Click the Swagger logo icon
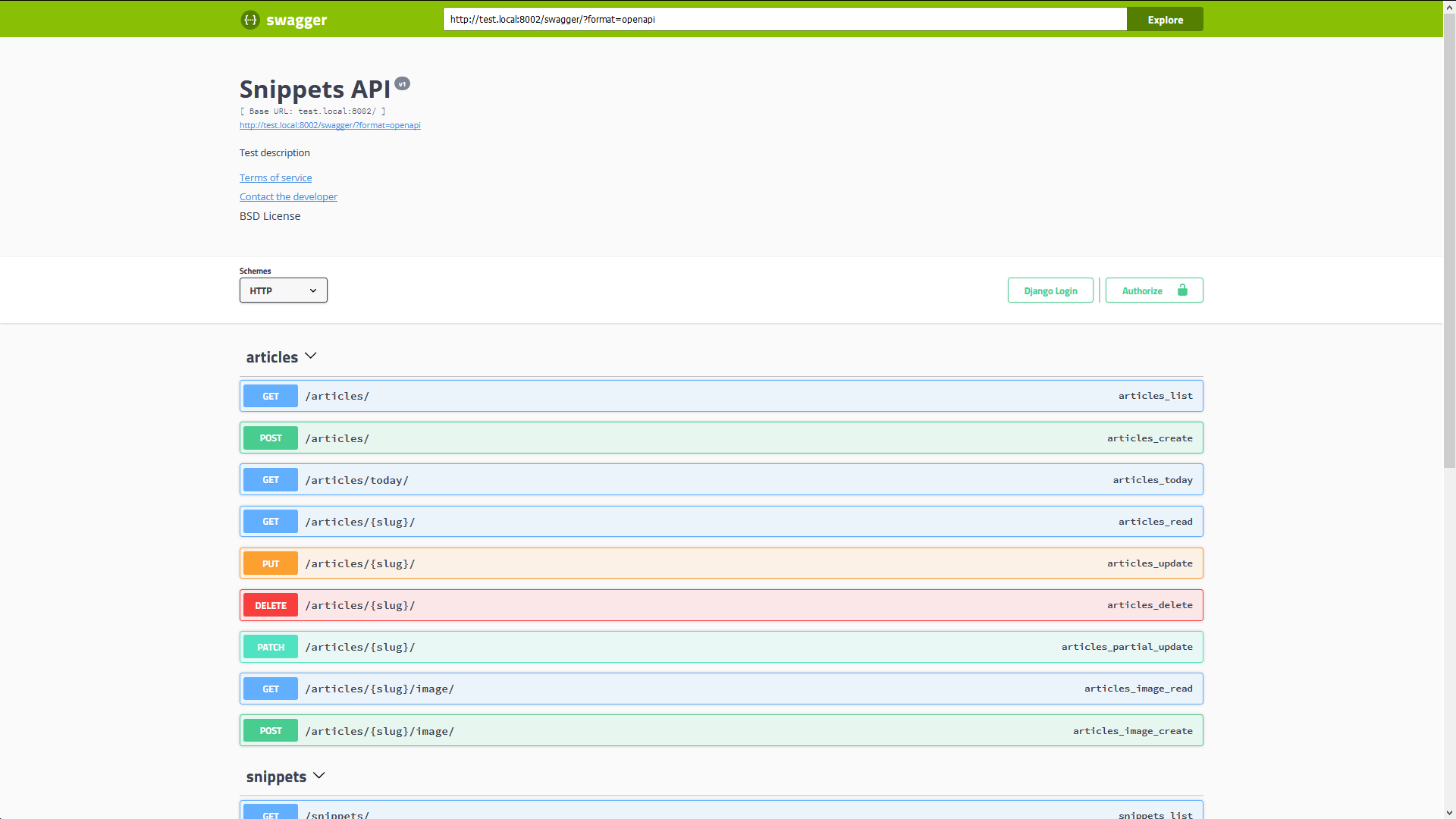This screenshot has width=1456, height=819. pos(250,19)
